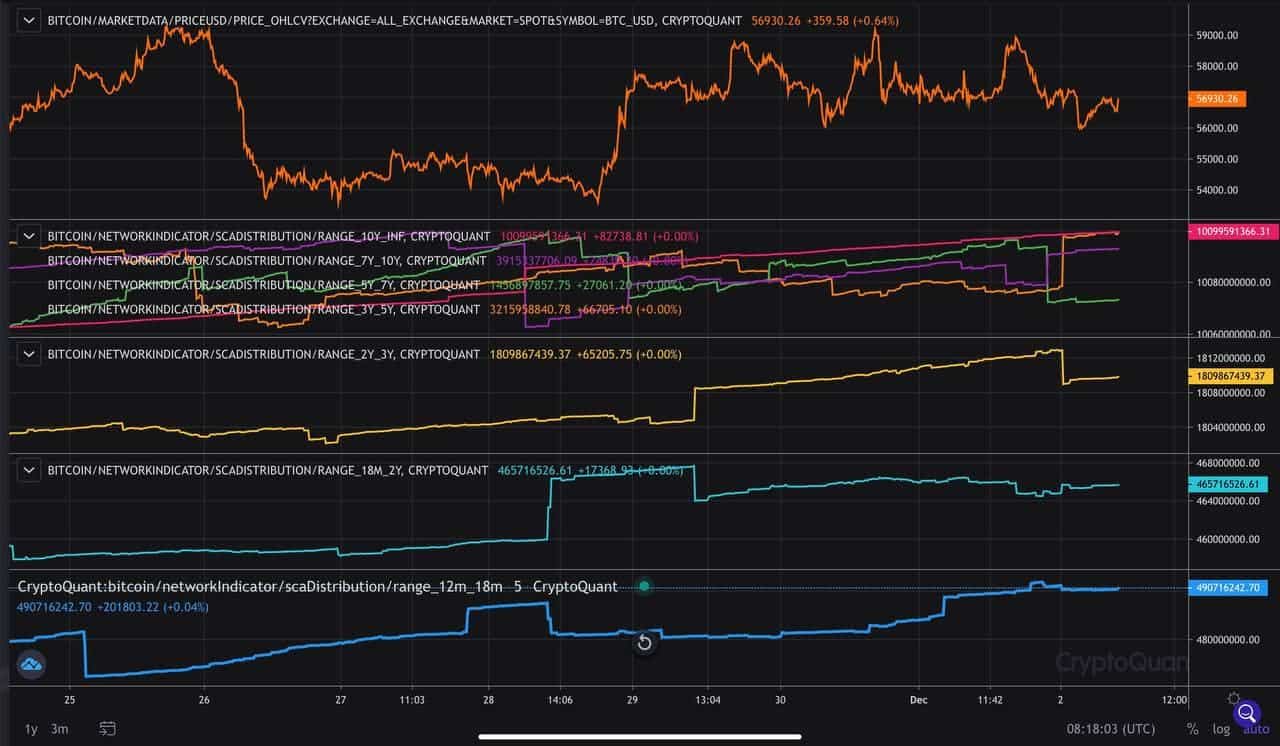This screenshot has width=1280, height=746.
Task: Click the 26 date on time axis
Action: (205, 700)
